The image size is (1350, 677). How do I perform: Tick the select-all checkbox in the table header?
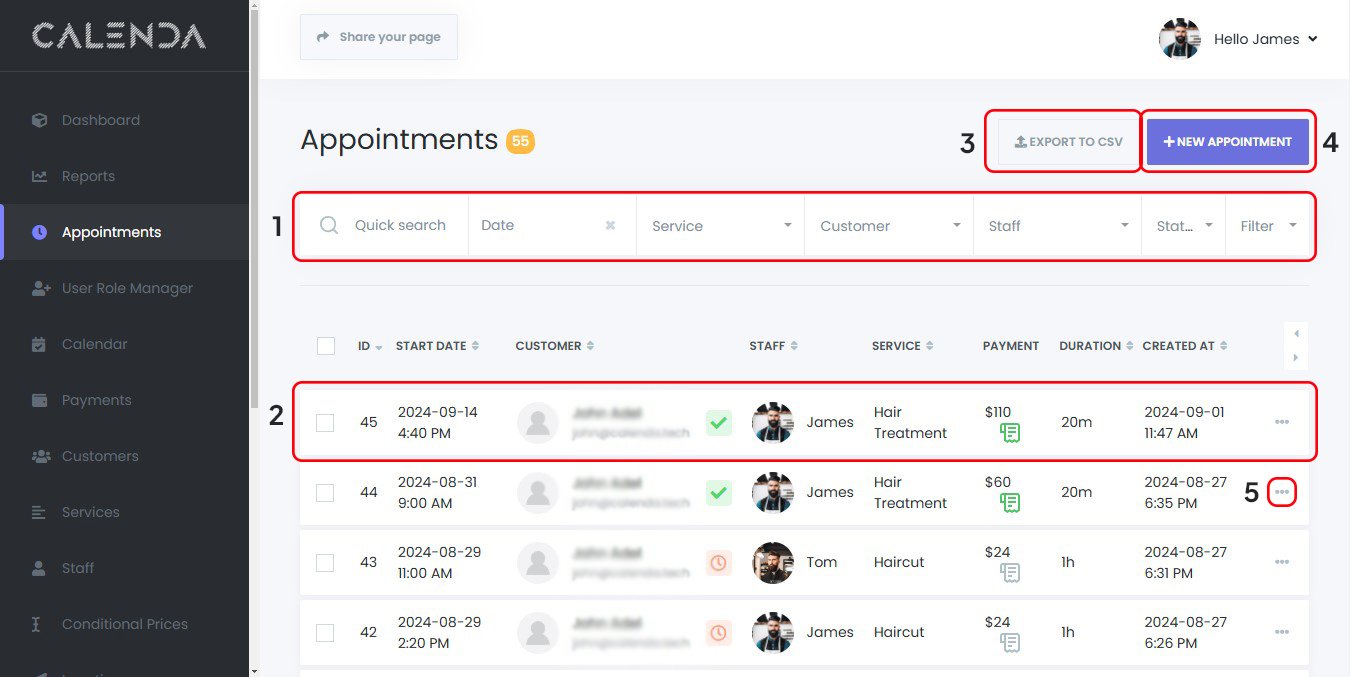(x=326, y=346)
